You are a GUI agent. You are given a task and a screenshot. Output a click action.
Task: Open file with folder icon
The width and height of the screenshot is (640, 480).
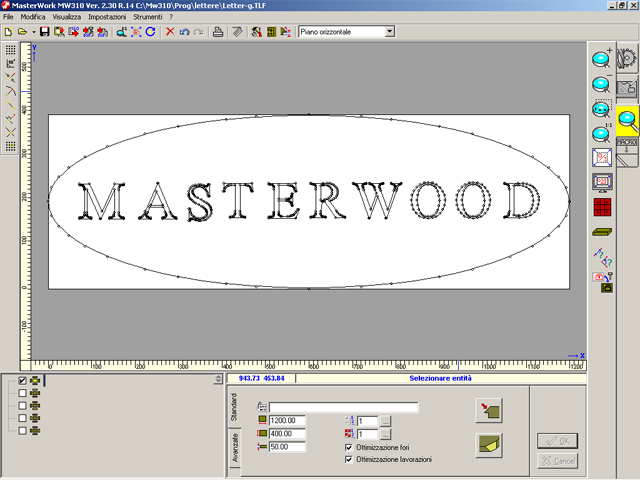pyautogui.click(x=23, y=32)
